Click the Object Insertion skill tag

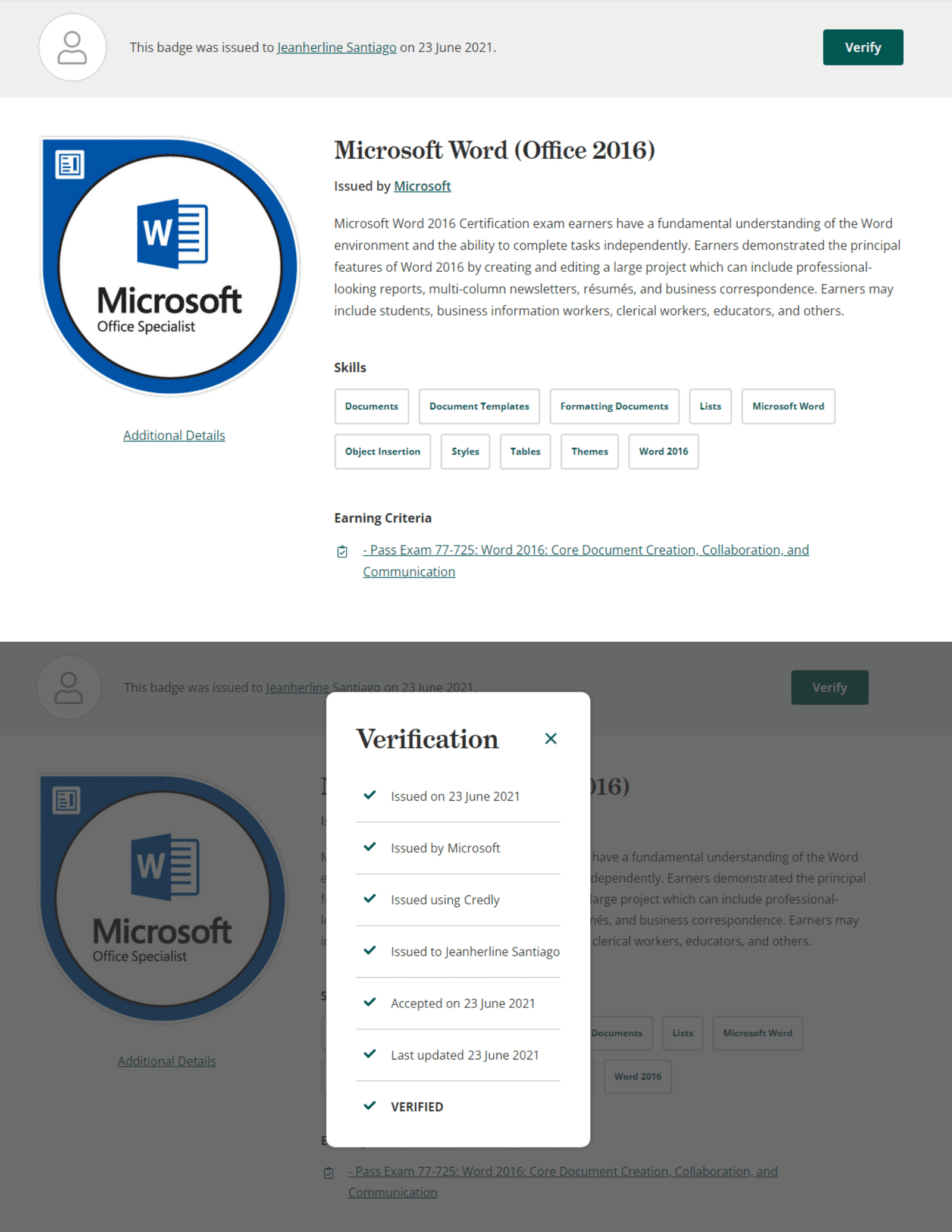click(x=382, y=452)
